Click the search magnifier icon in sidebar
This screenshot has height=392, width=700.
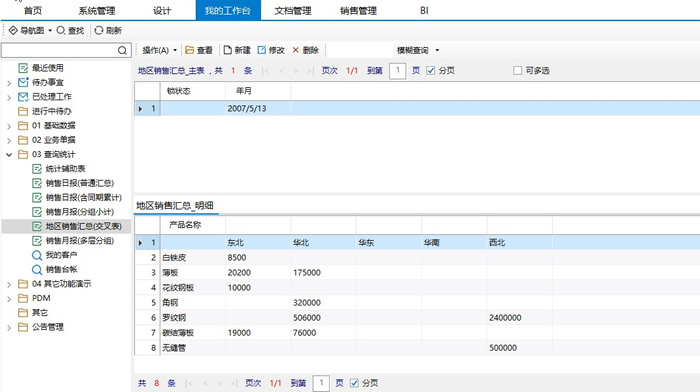point(122,50)
